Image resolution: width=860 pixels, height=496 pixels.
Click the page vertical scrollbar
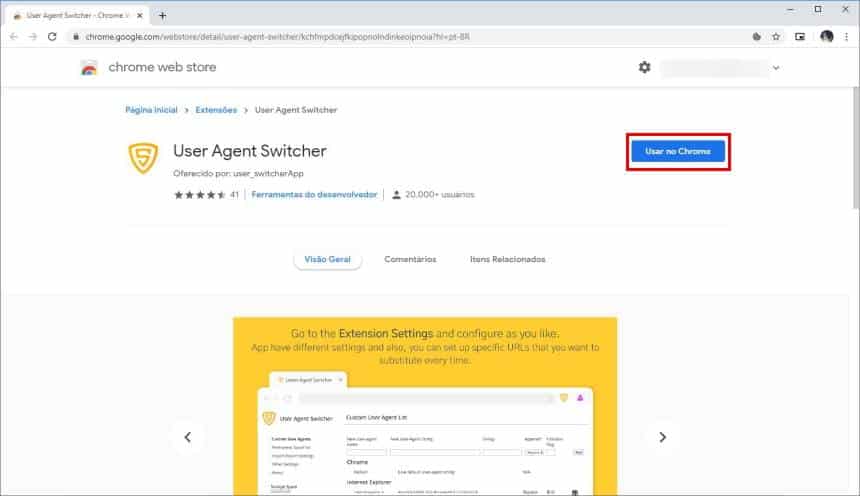point(856,148)
